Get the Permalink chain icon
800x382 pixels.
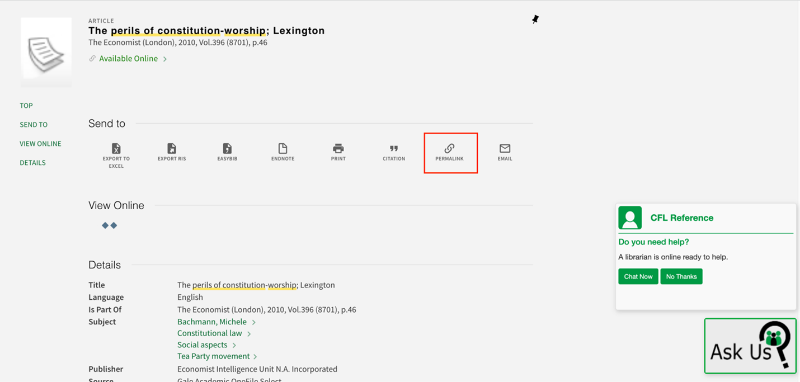click(x=449, y=148)
